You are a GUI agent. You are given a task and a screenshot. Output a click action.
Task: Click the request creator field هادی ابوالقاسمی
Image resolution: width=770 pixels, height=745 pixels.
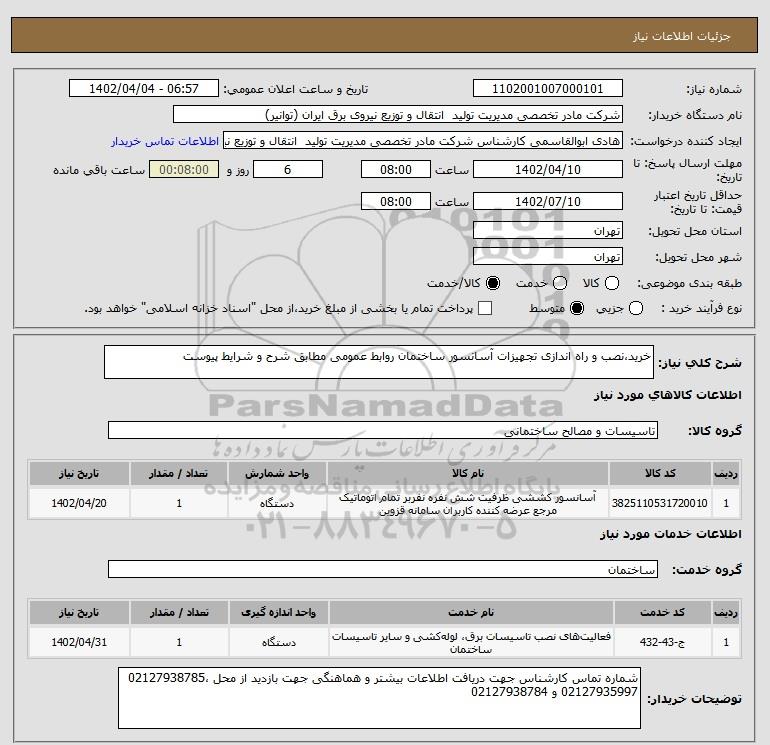coord(423,141)
